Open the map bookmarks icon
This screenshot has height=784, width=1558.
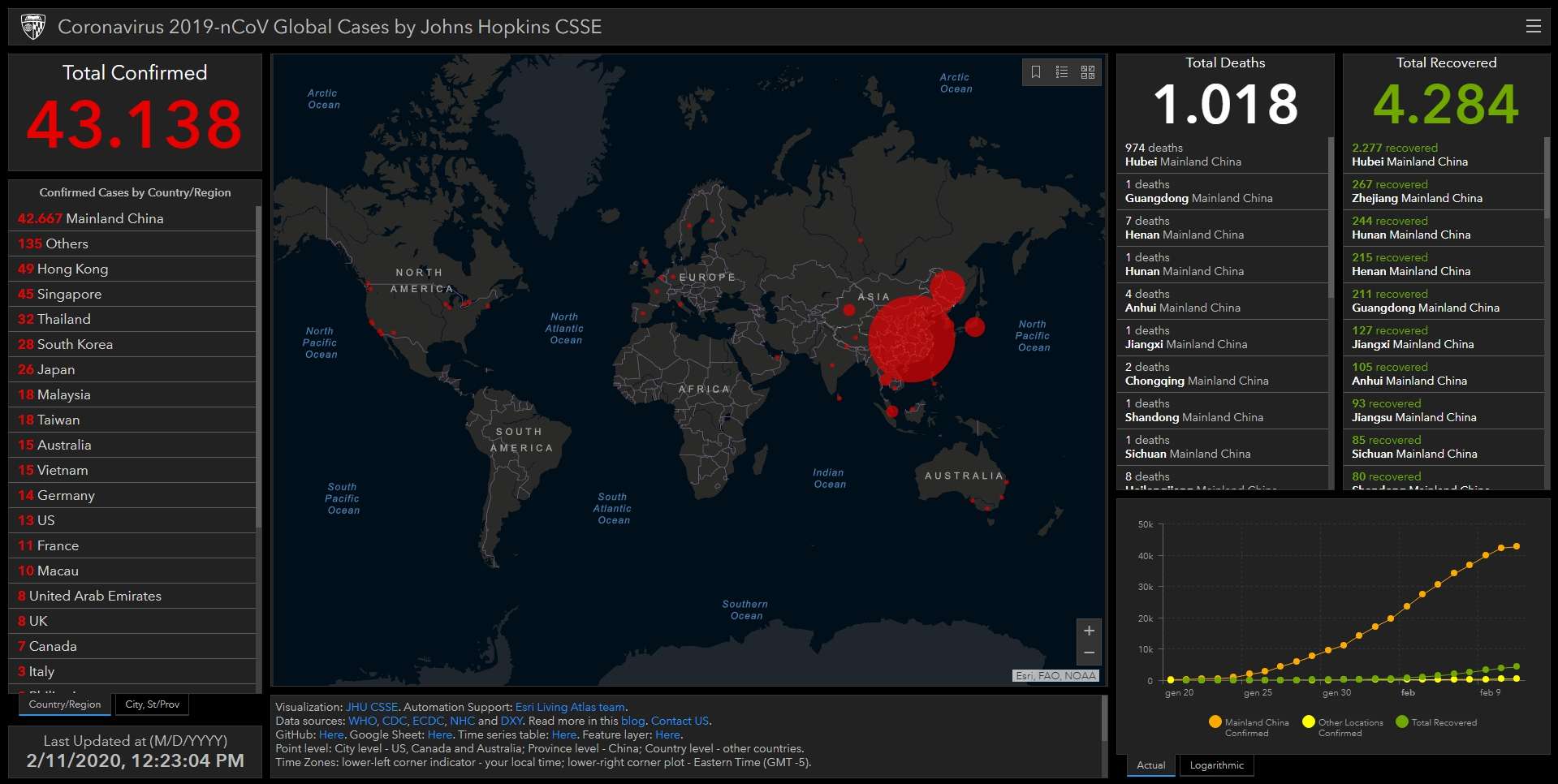(x=1036, y=72)
